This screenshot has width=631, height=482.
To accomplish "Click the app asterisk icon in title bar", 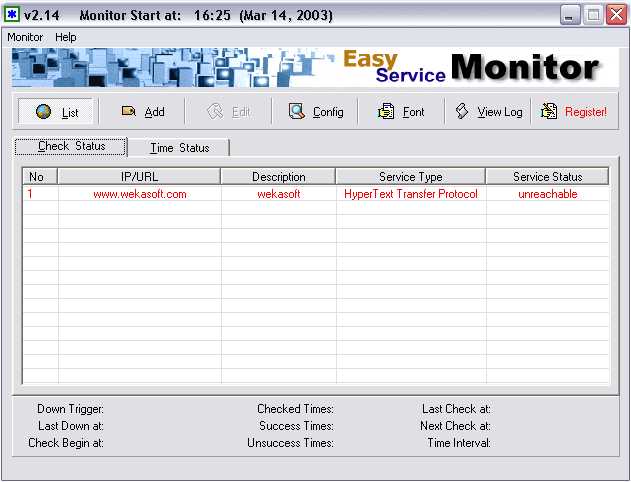I will point(12,14).
